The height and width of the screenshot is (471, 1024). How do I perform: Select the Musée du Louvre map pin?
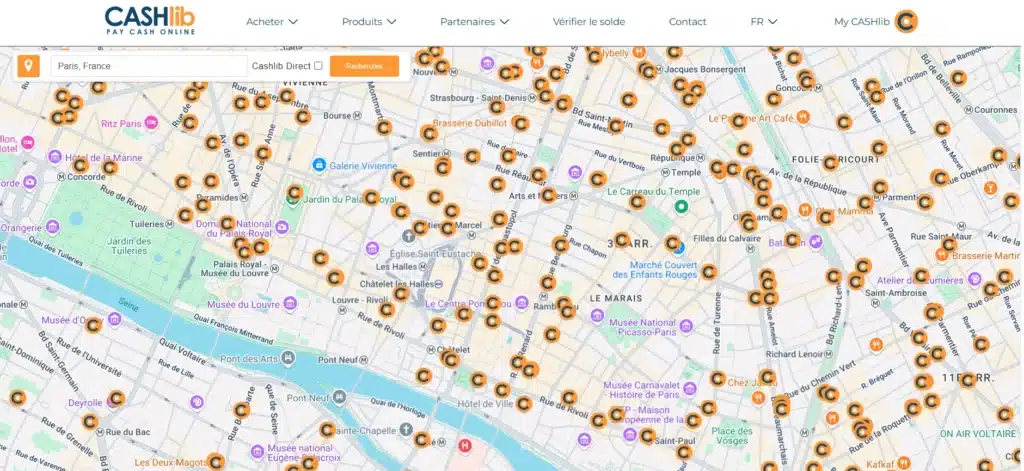[290, 303]
